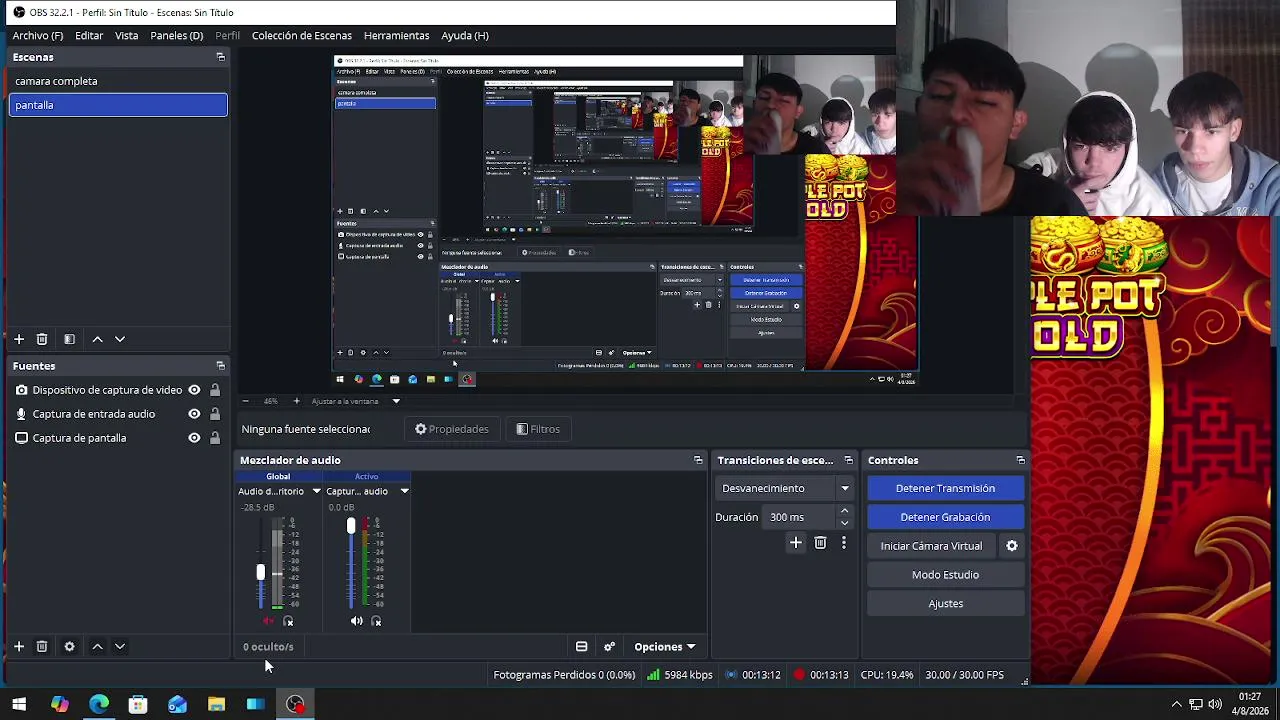Toggle visibility of Captura de entrada audio

[x=194, y=414]
